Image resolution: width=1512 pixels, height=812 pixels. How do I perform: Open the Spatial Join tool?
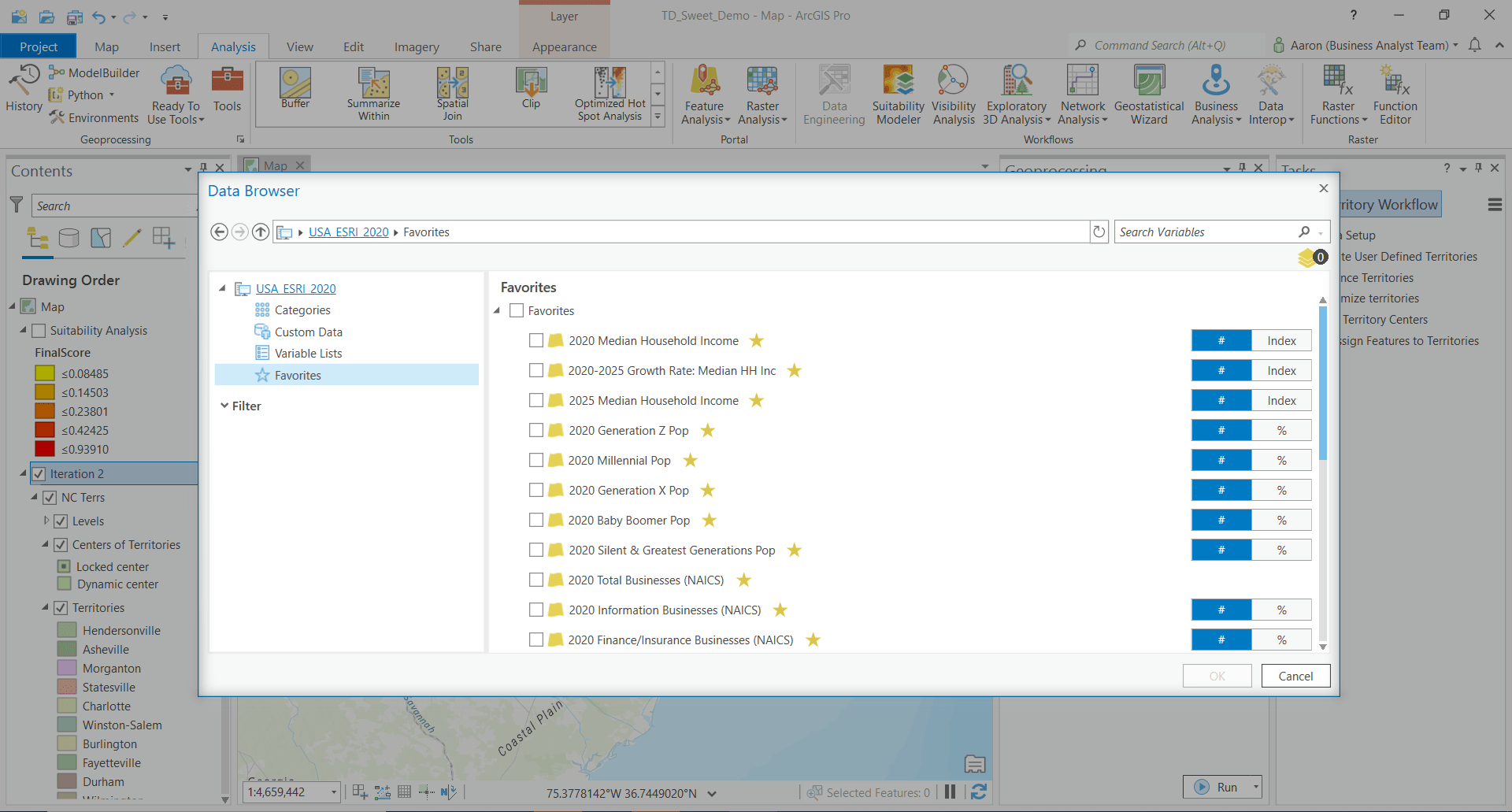[452, 94]
